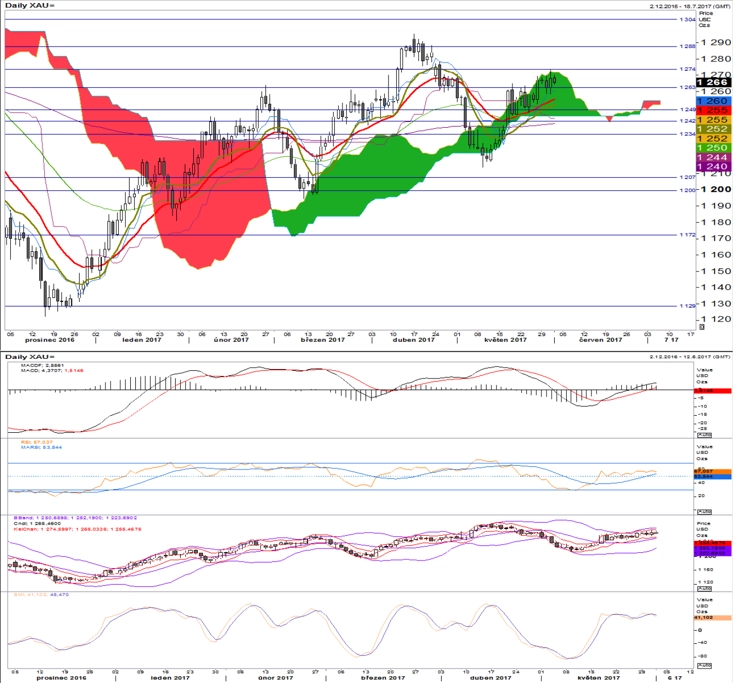
Task: Select the green 1 250 price tag
Action: tap(714, 148)
